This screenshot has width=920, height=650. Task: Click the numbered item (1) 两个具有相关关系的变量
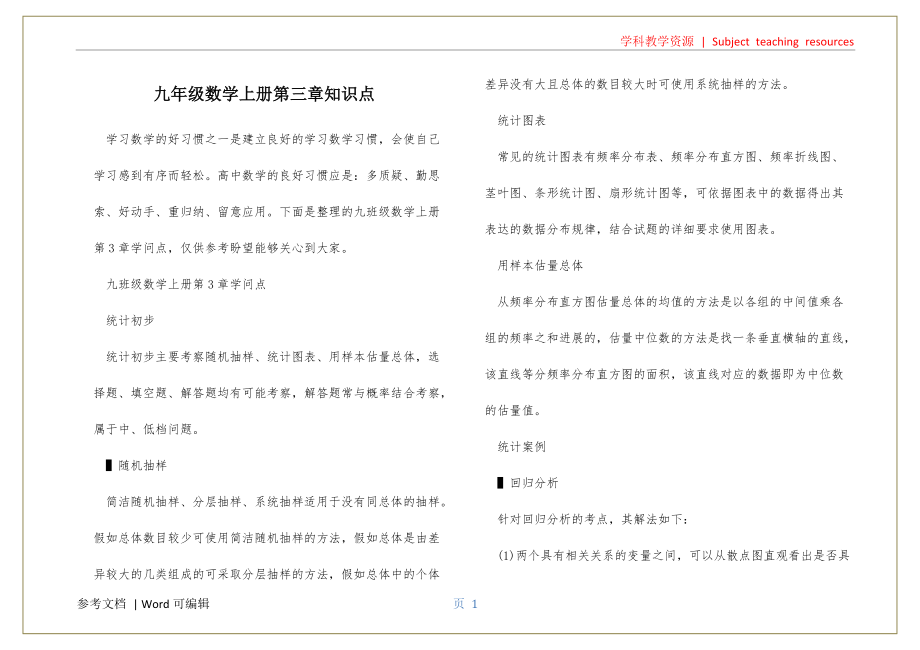coord(673,555)
